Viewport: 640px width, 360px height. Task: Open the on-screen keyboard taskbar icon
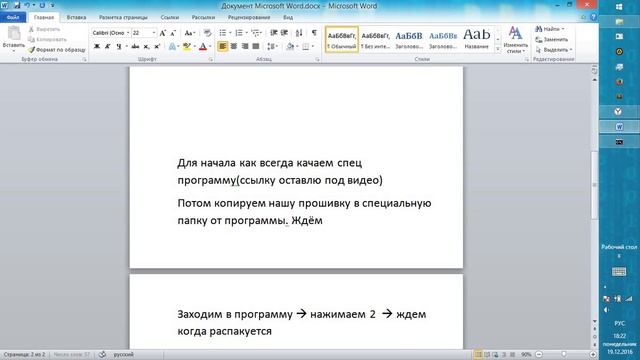coord(619,272)
